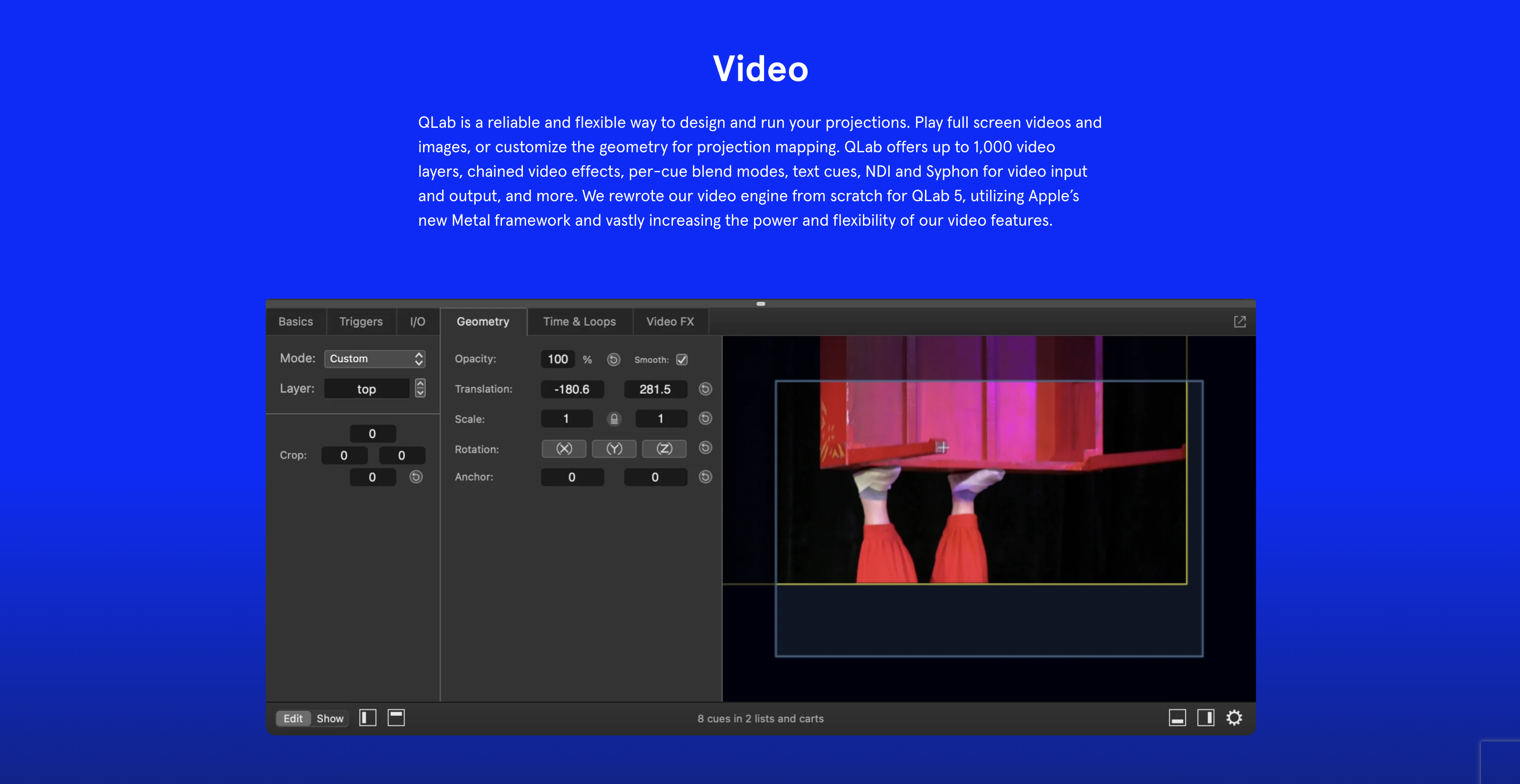Open the Time & Loops tab

[x=580, y=321]
